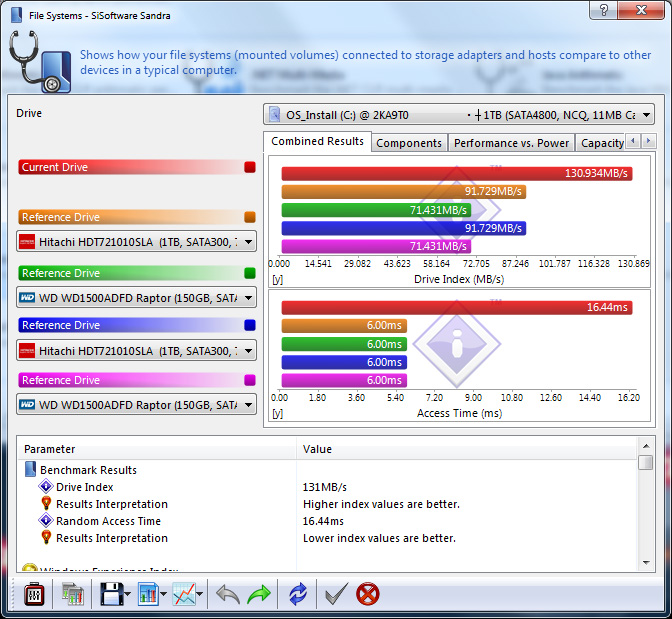Toggle the orange Reference Drive color box

click(250, 217)
